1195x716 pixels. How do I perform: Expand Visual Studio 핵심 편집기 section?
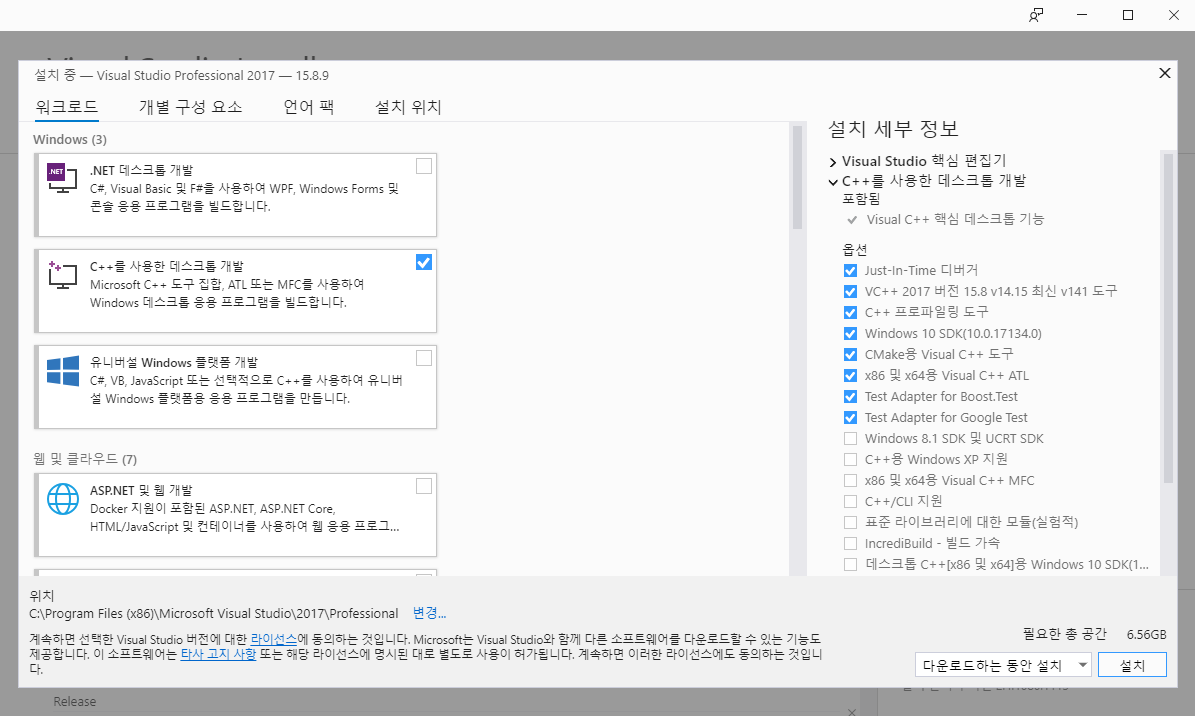pos(833,162)
